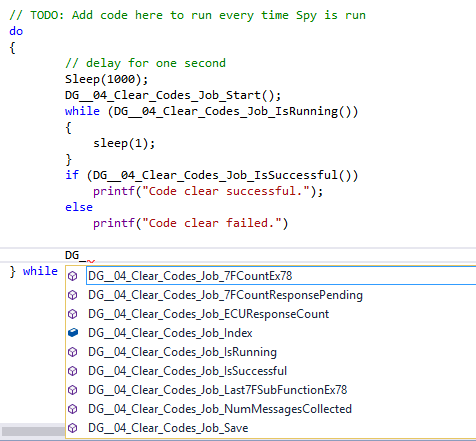This screenshot has height=441, width=476.
Task: Click the cube icon beside Job_IsSuccessful suggestion
Action: pyautogui.click(x=73, y=371)
